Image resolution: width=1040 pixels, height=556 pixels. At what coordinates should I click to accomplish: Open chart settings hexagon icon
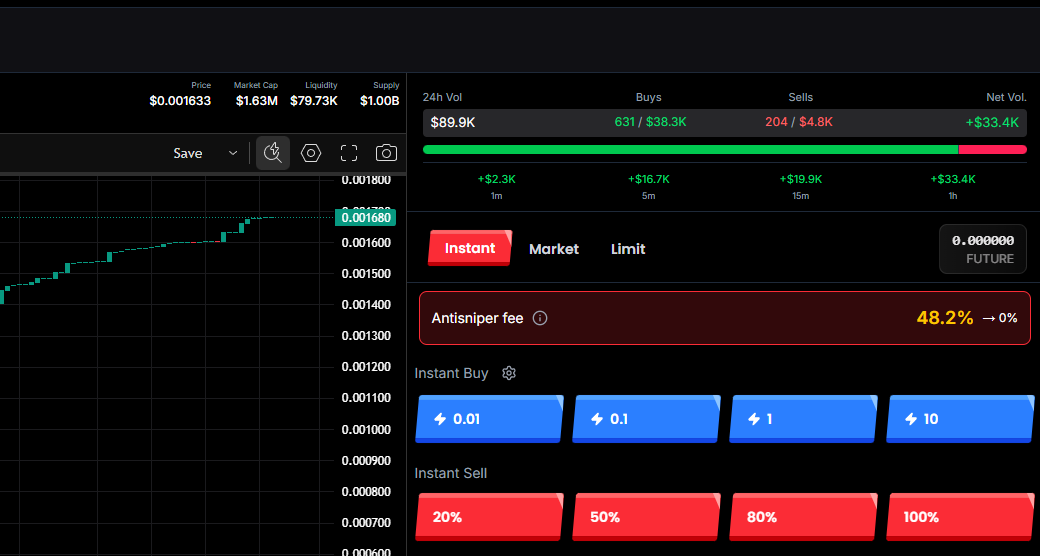pos(310,153)
